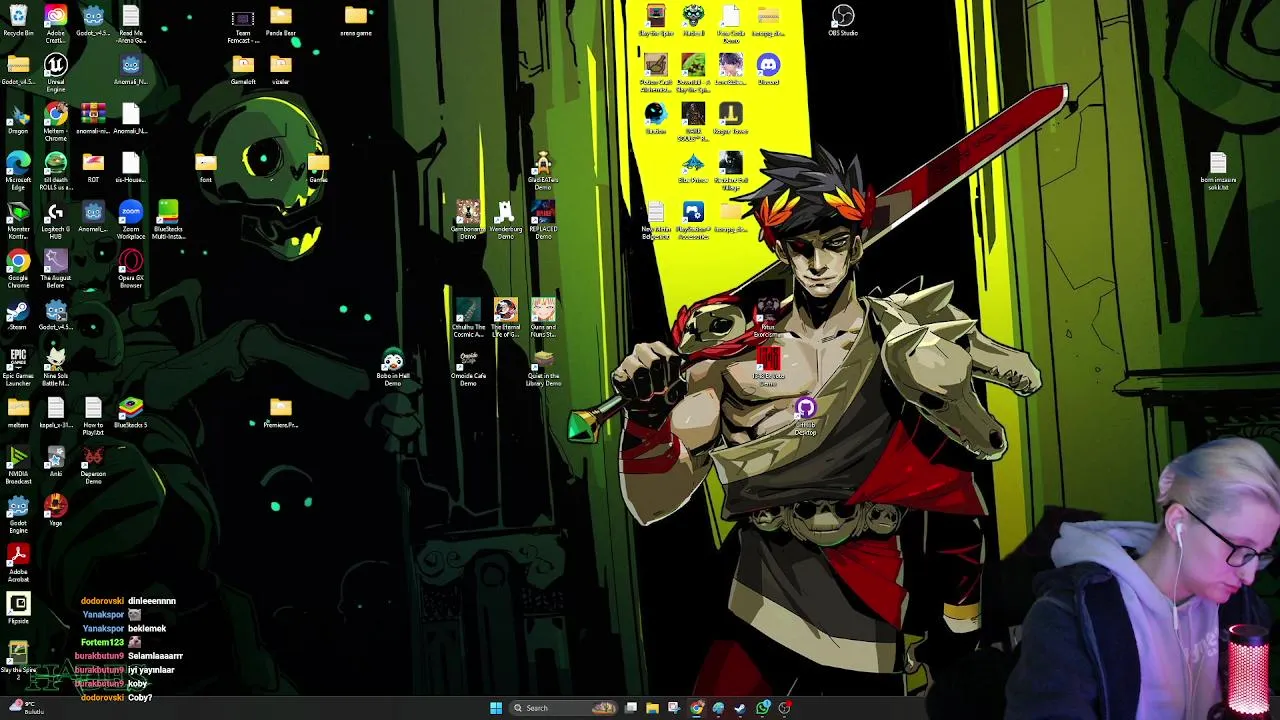The image size is (1280, 720).
Task: Open the Nine Sols Battle shortcut
Action: (55, 366)
